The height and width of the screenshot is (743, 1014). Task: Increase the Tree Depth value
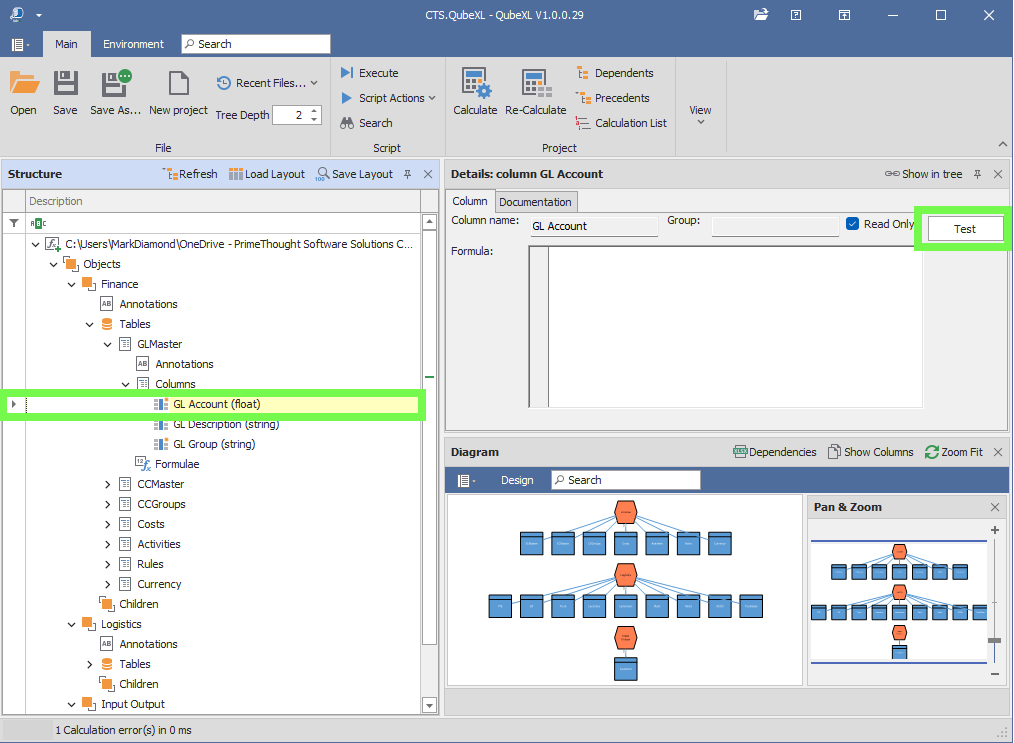pyautogui.click(x=314, y=110)
